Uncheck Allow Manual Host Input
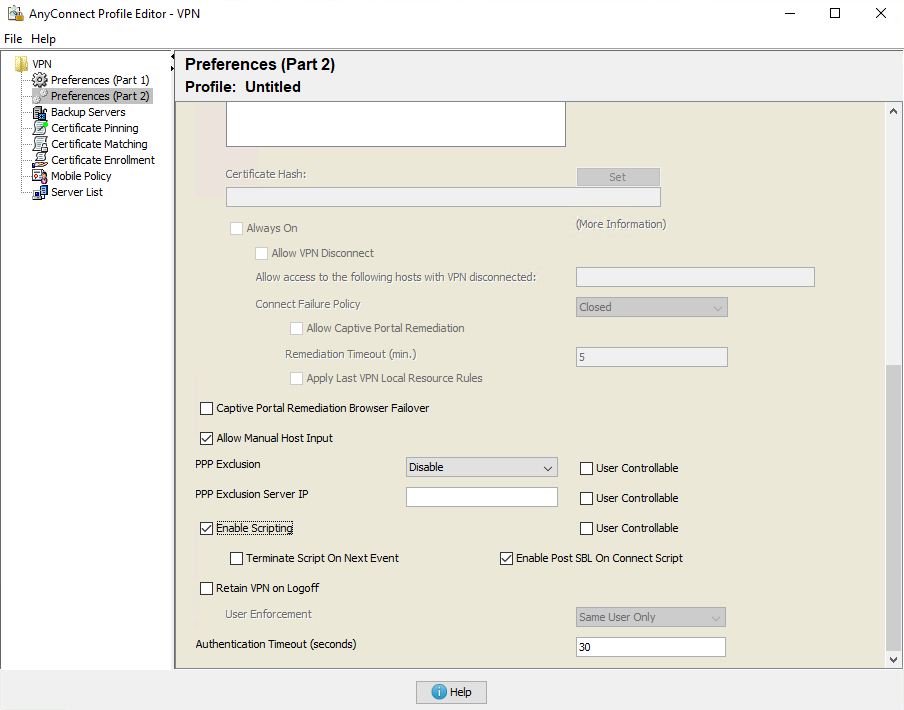 click(206, 438)
